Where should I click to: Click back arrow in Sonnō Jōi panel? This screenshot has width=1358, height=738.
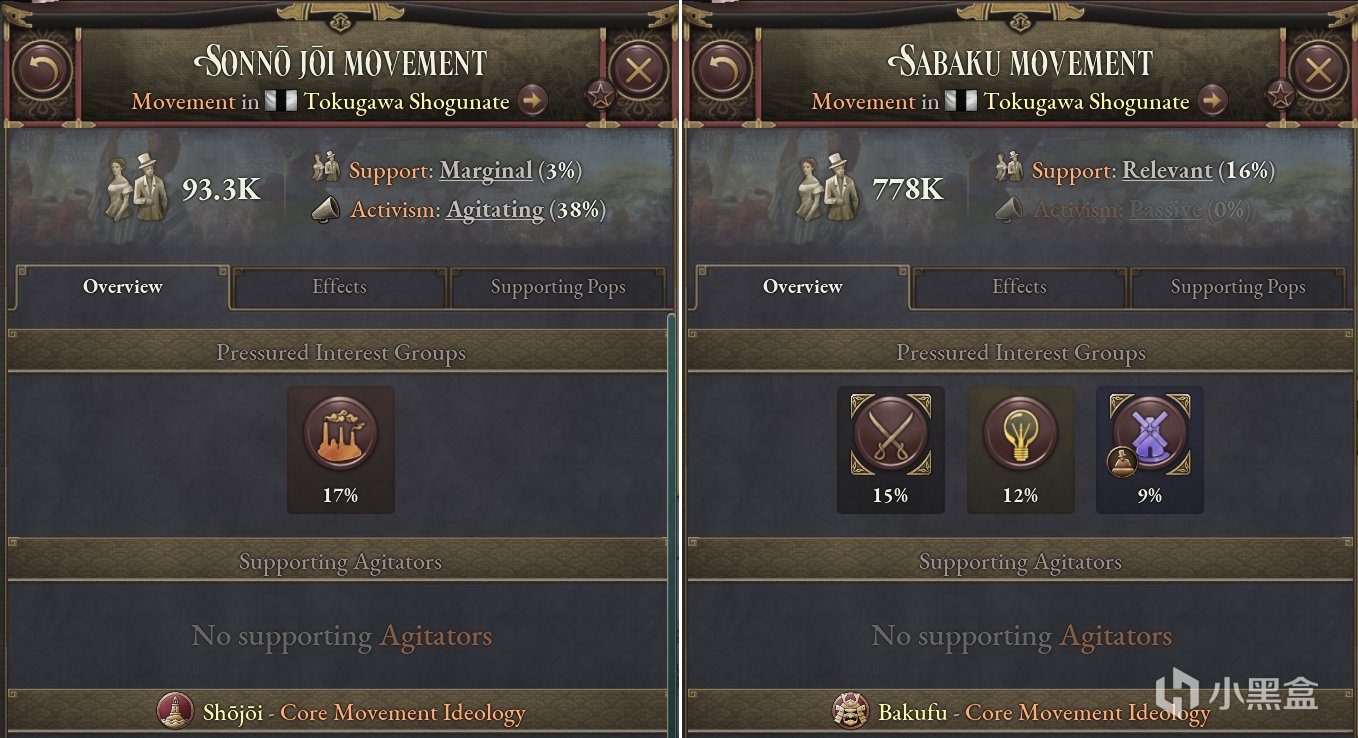pyautogui.click(x=41, y=70)
